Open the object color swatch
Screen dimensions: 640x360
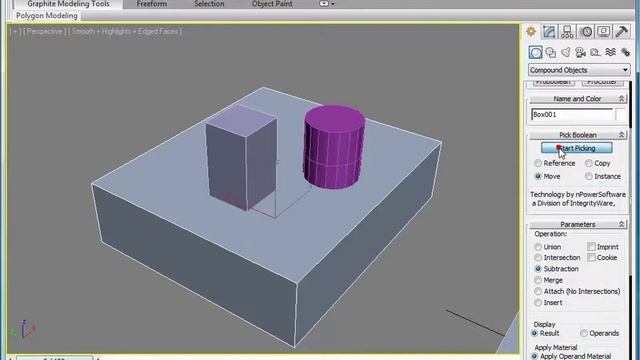pyautogui.click(x=621, y=115)
